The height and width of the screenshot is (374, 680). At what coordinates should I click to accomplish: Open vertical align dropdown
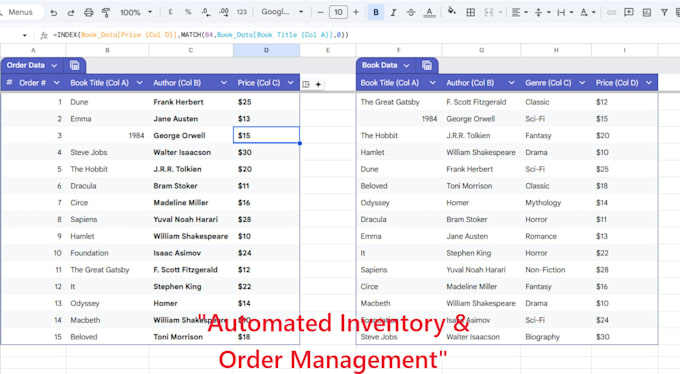(543, 13)
